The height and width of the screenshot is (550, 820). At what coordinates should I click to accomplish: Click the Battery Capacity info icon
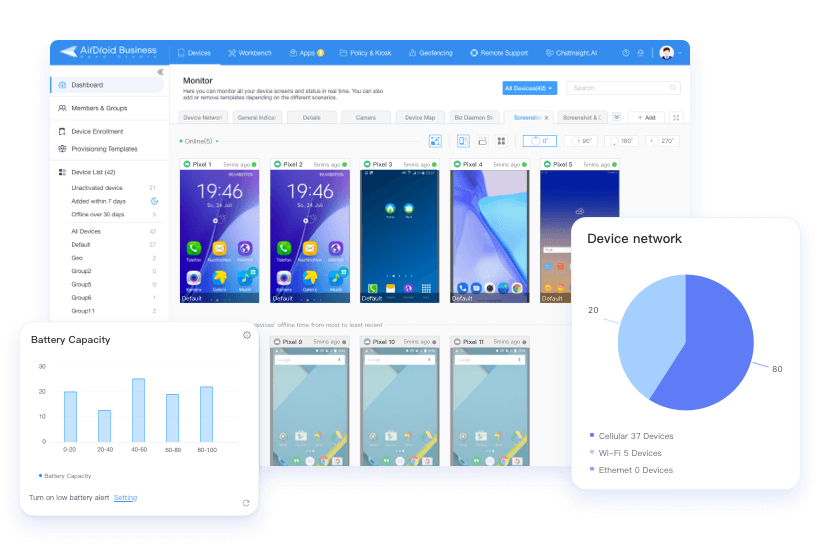247,335
